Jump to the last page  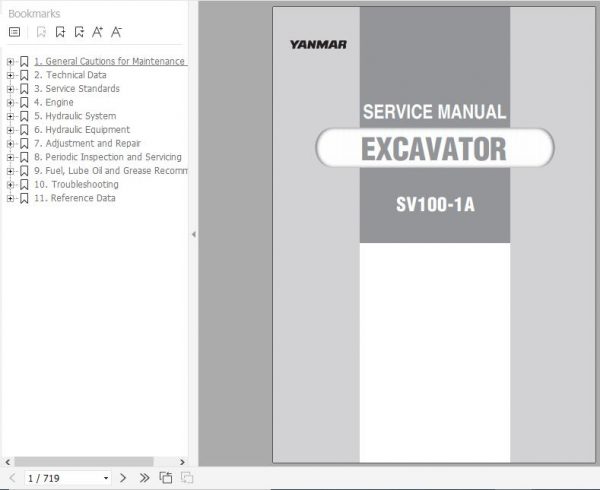tap(144, 478)
